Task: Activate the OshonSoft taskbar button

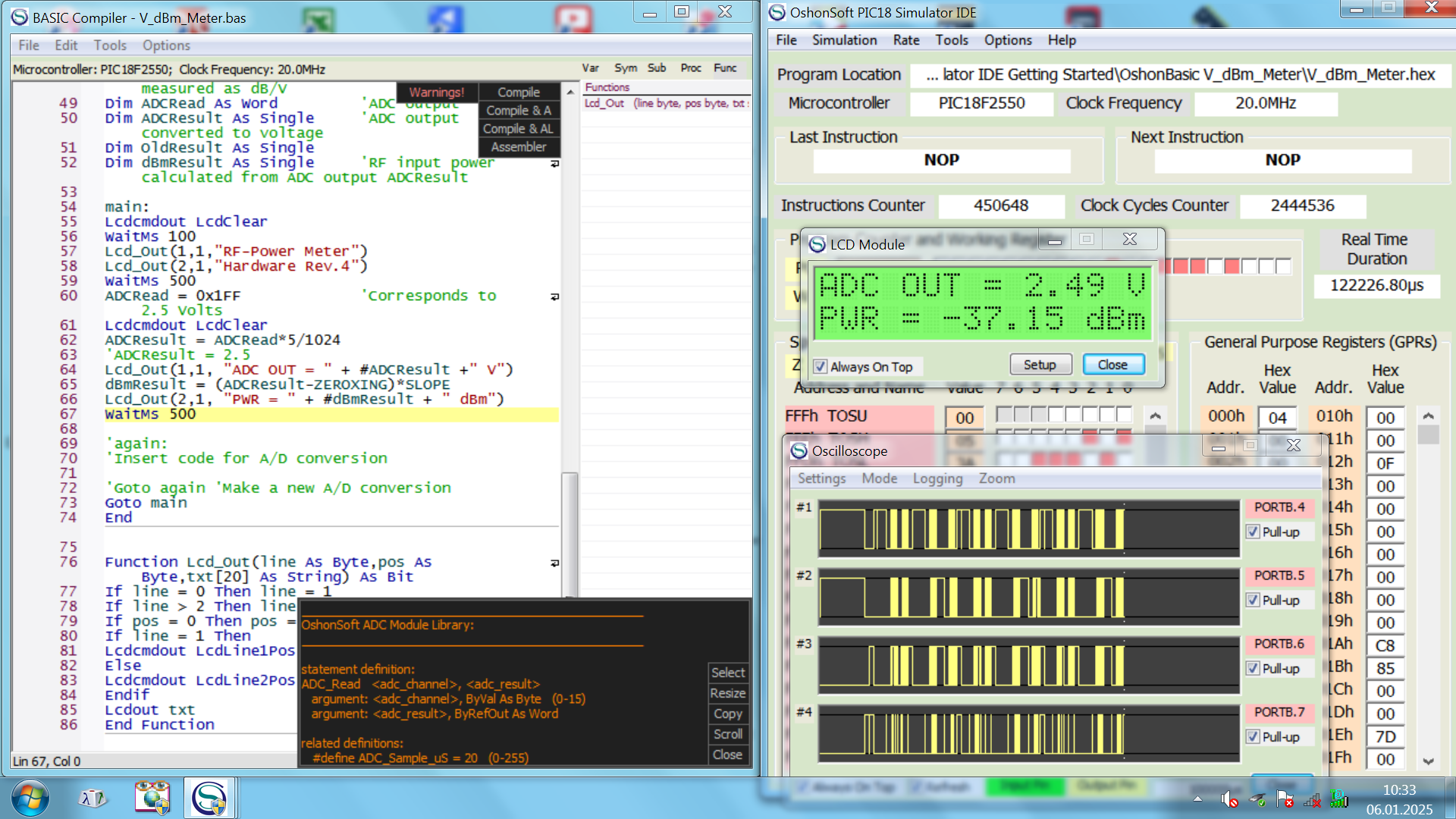Action: [x=209, y=799]
